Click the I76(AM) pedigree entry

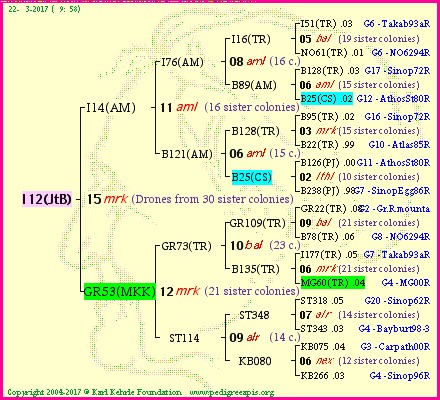click(x=182, y=62)
